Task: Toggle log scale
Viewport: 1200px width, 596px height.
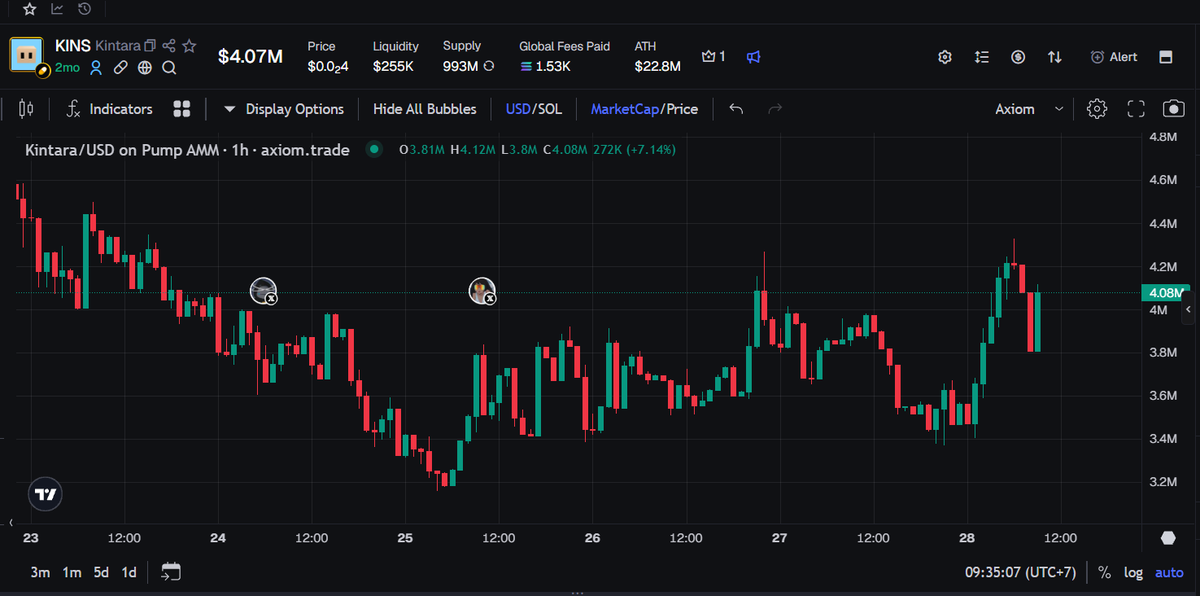Action: (x=1133, y=573)
